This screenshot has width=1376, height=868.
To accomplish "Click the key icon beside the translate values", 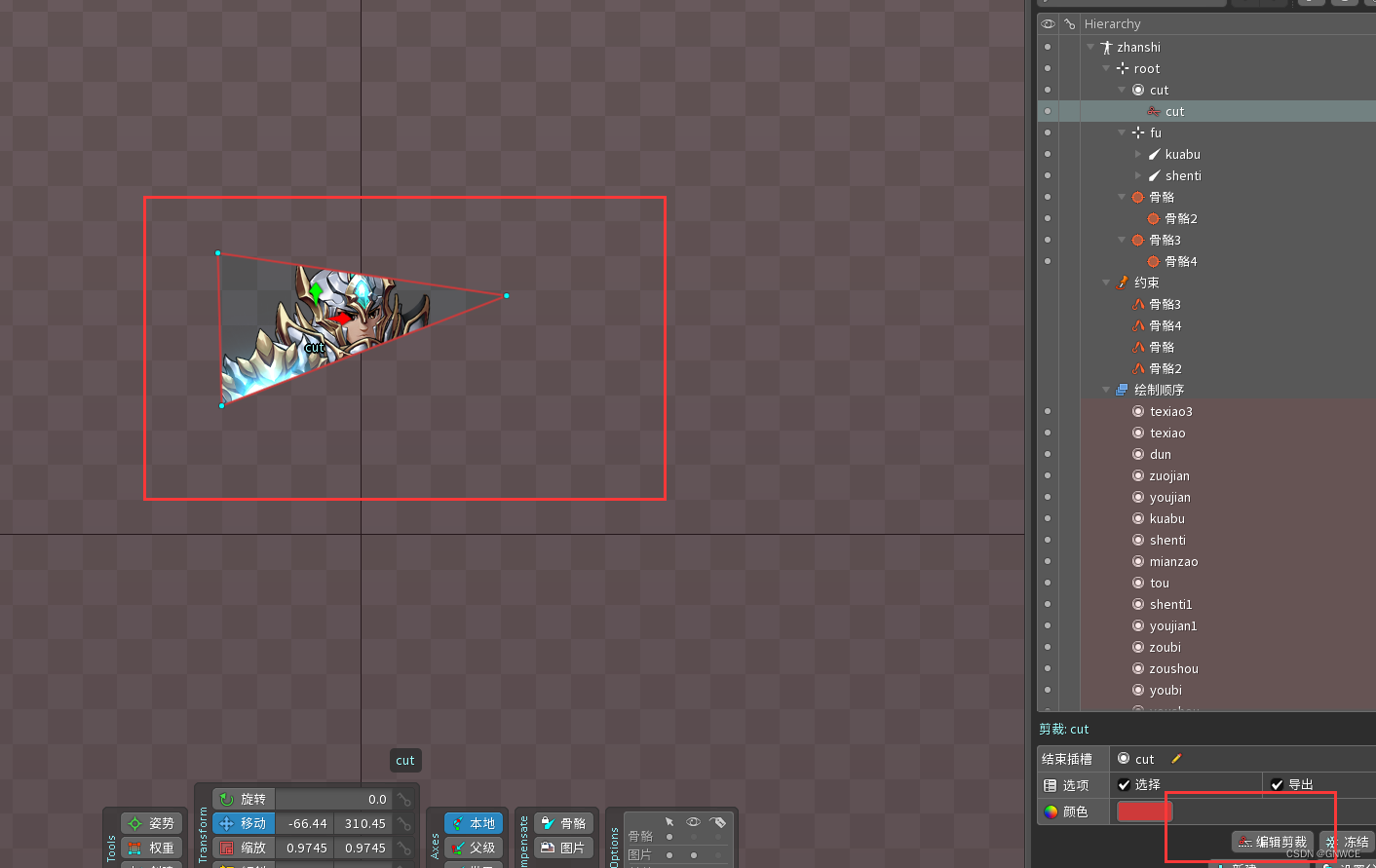I will (404, 823).
